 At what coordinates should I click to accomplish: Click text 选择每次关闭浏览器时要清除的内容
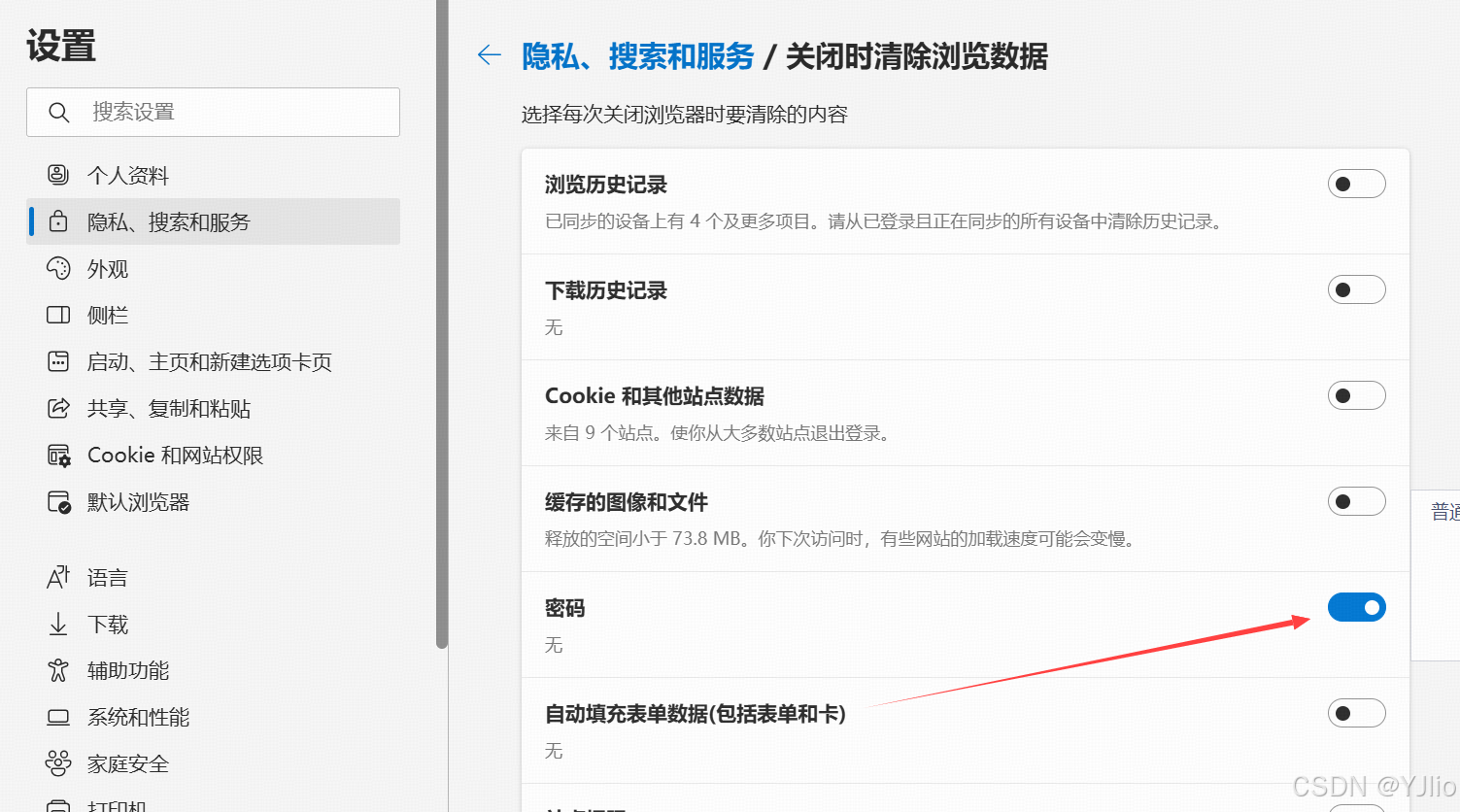coord(685,115)
